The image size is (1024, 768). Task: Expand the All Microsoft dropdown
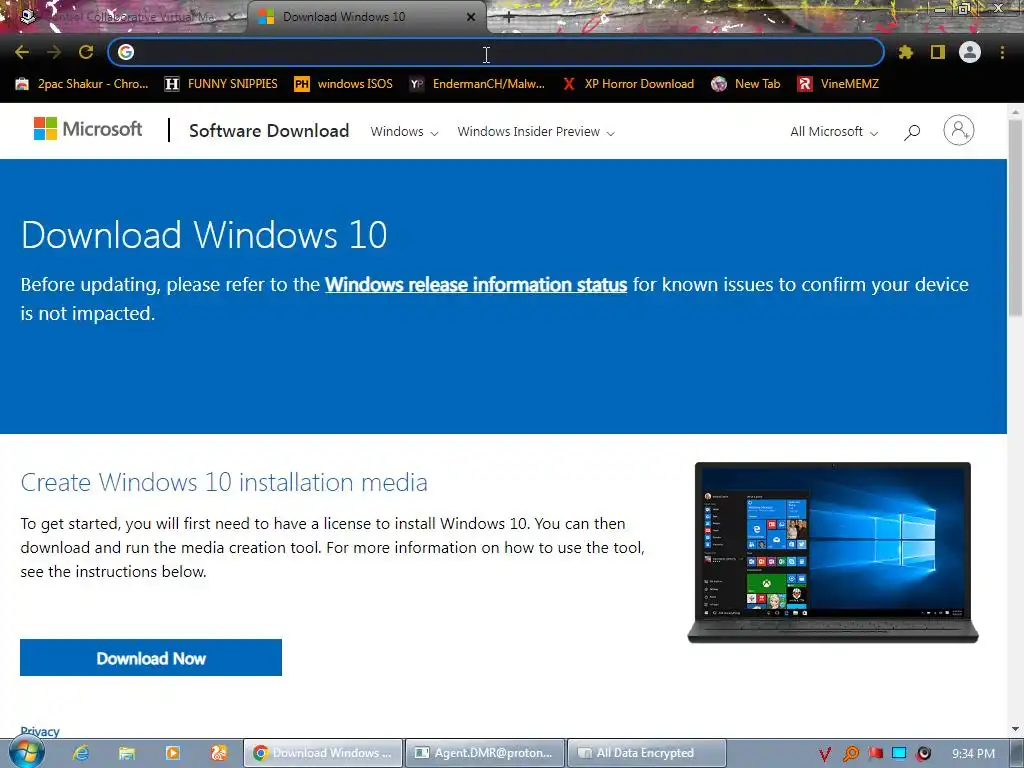coord(834,131)
